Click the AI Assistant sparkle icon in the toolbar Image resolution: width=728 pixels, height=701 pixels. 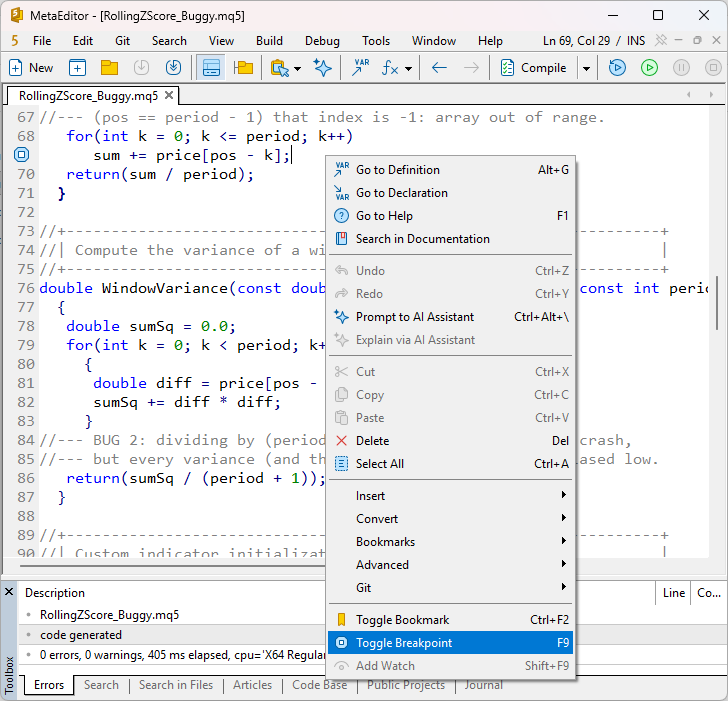pyautogui.click(x=322, y=68)
